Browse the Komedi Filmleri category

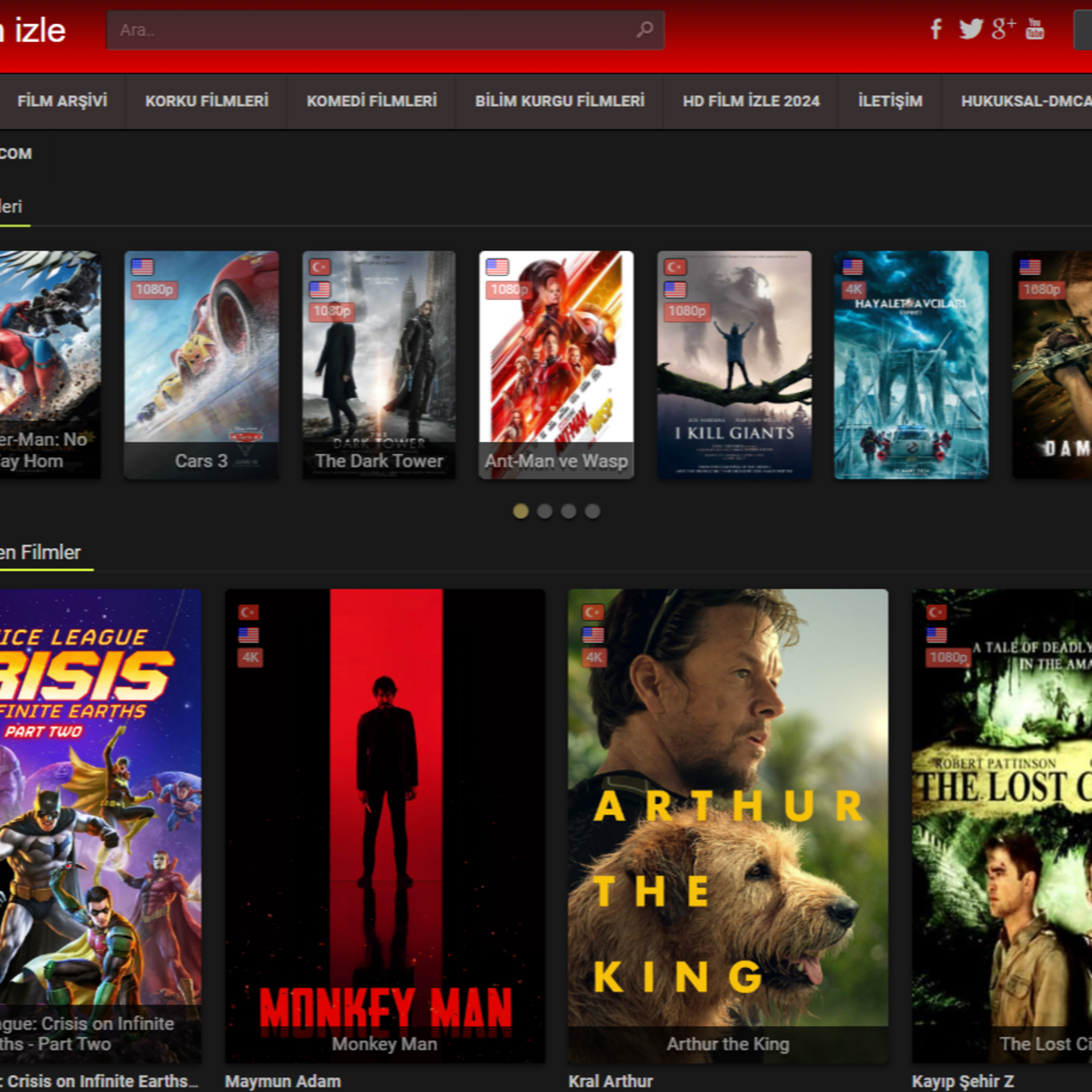tap(372, 101)
